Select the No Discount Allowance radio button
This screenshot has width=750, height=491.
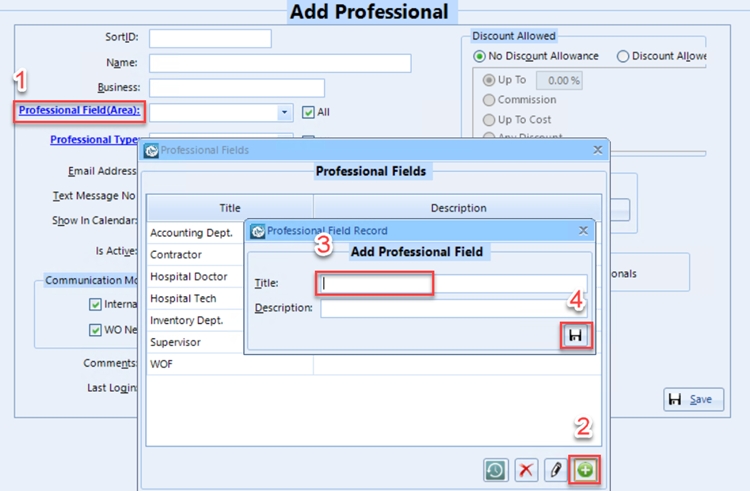pyautogui.click(x=480, y=56)
